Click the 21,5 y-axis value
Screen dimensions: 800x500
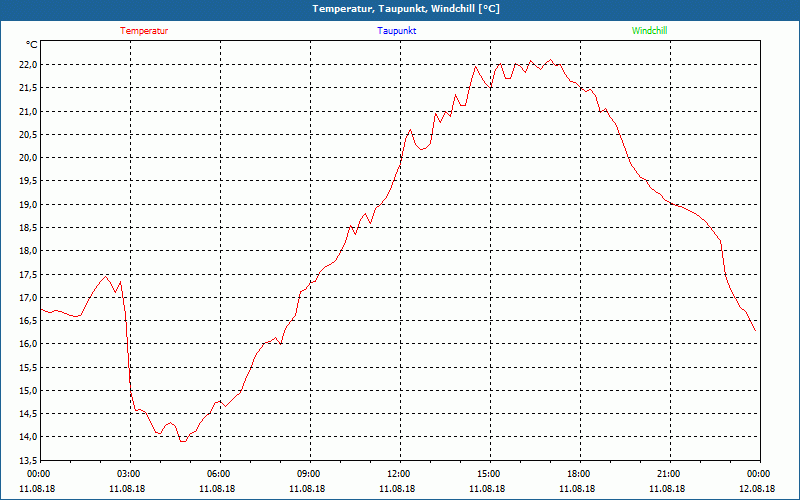point(29,88)
